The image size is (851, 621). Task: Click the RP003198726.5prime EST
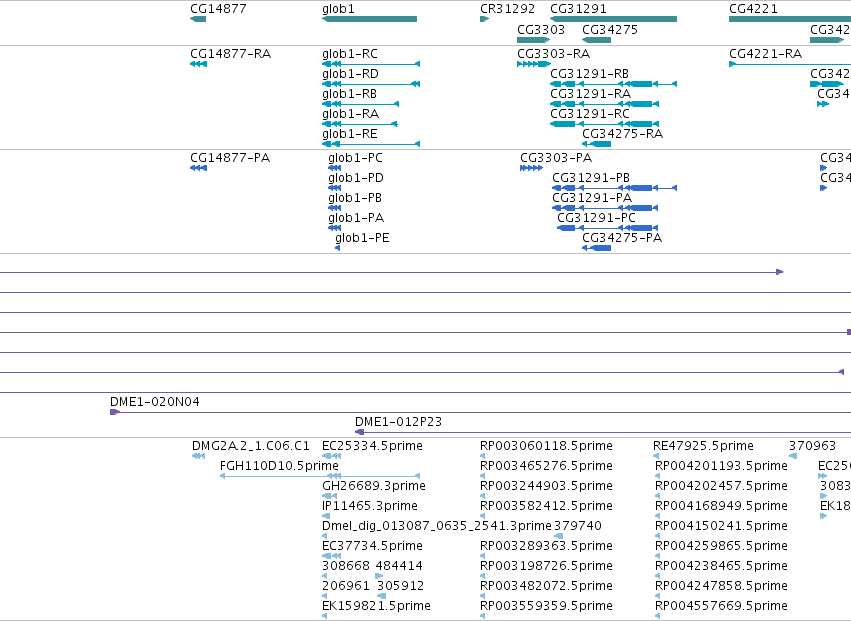[x=547, y=567]
